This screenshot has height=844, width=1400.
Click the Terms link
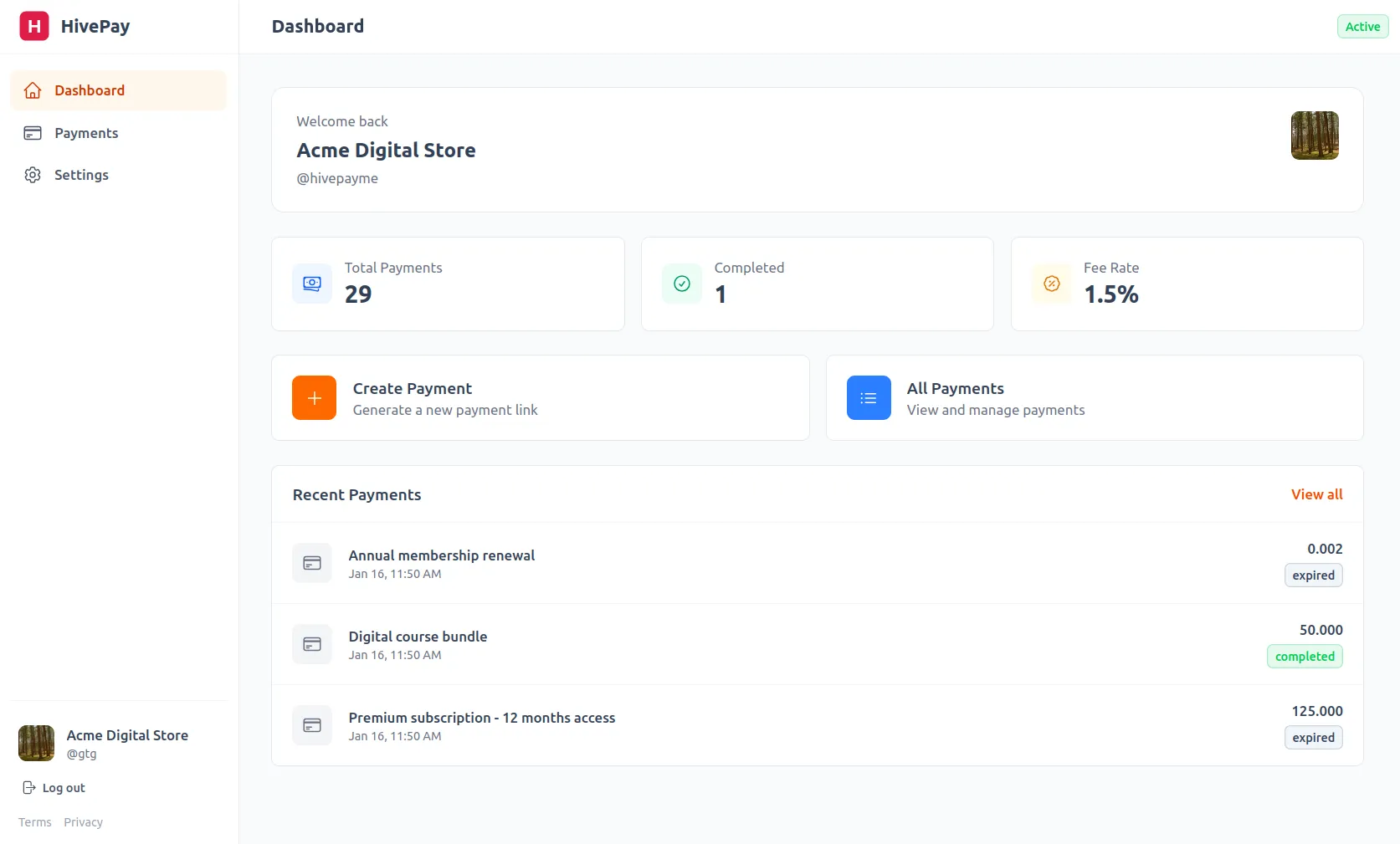tap(34, 821)
